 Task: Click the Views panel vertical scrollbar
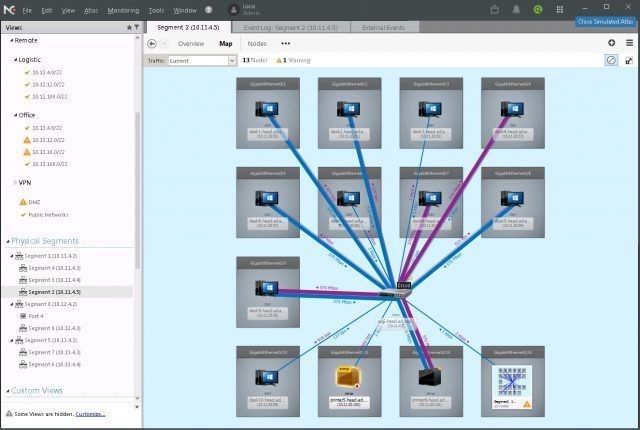tap(138, 190)
